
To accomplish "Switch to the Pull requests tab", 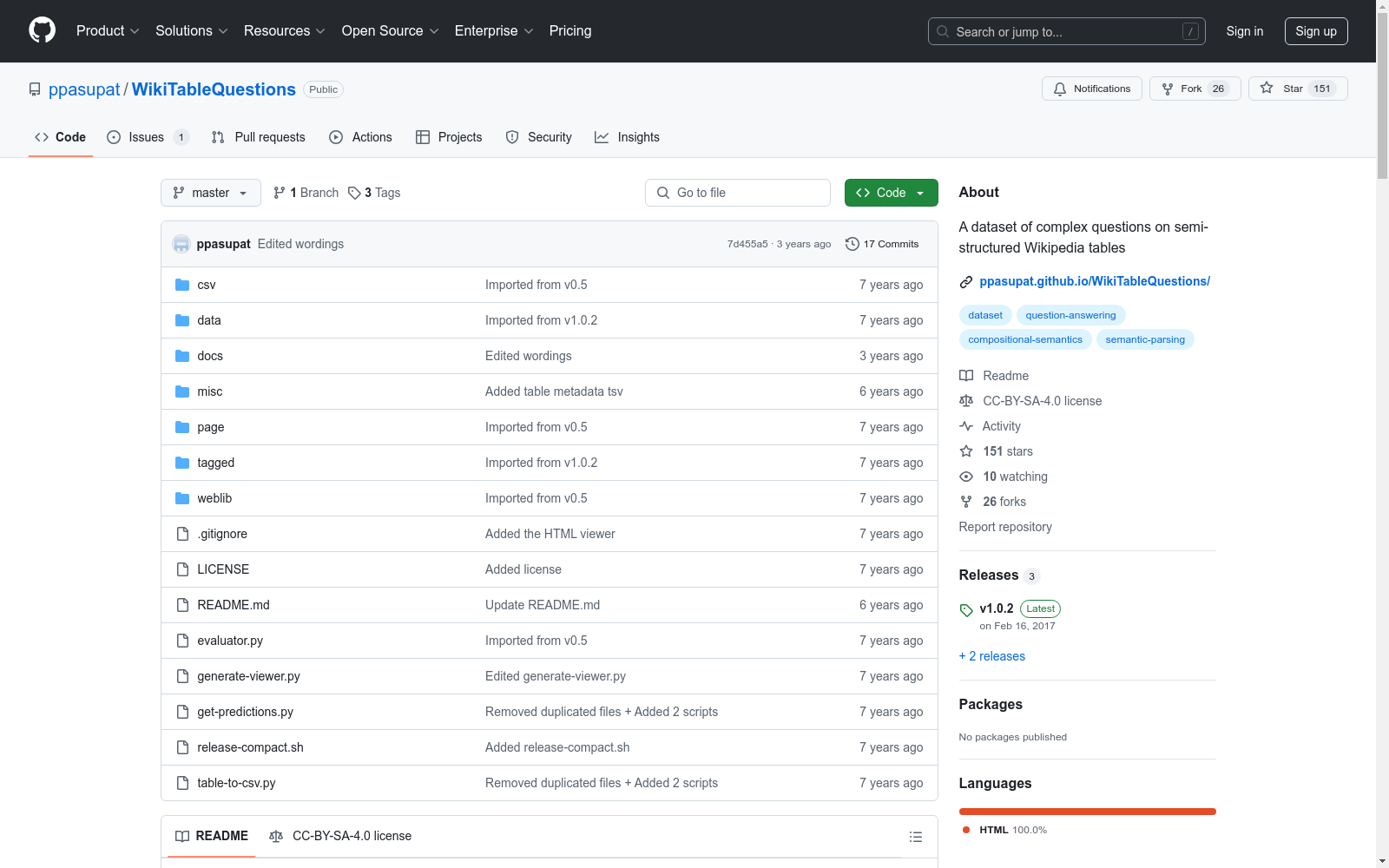I will pos(259,137).
